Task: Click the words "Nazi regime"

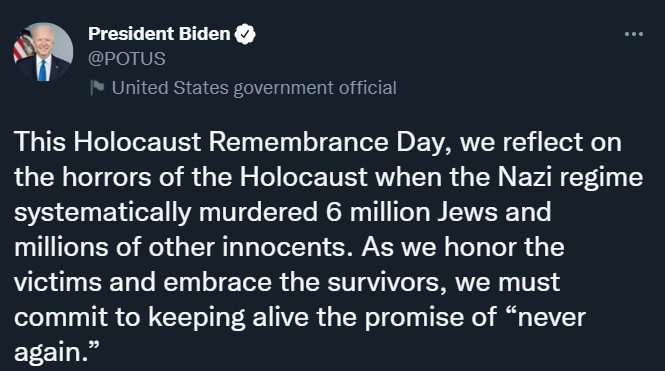Action: (570, 178)
